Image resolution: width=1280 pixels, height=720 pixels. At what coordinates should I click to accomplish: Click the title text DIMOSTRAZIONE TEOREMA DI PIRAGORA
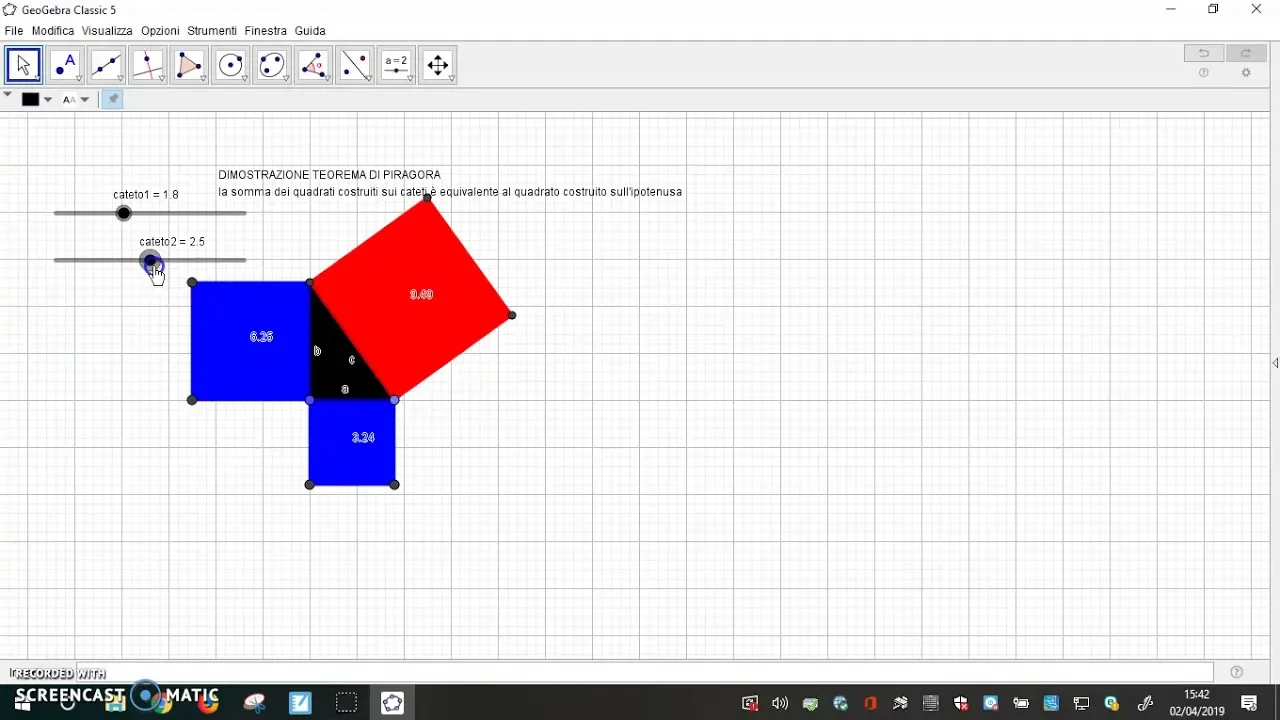click(330, 175)
